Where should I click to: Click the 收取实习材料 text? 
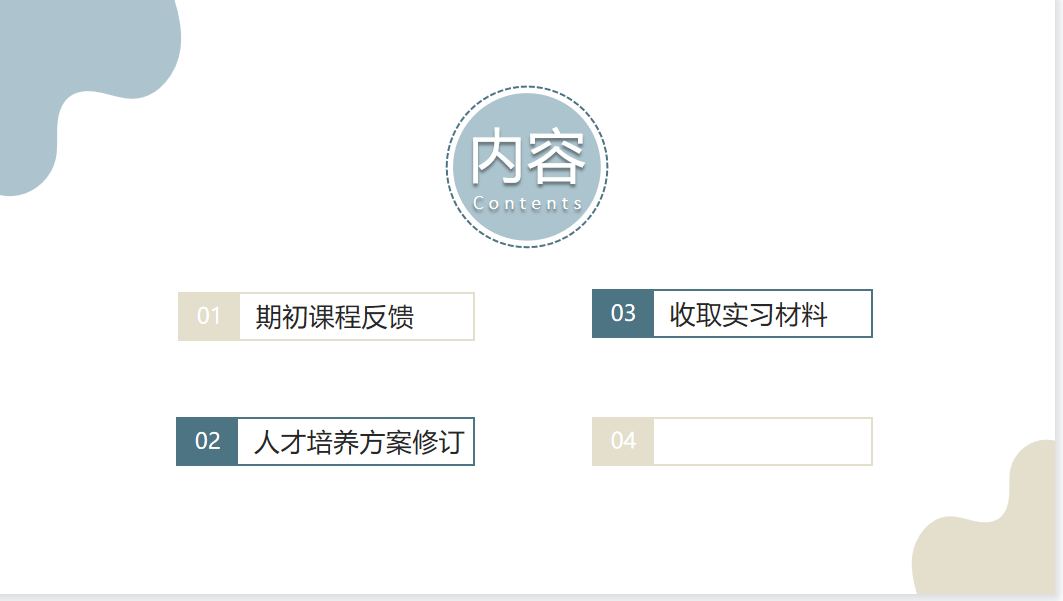tap(748, 314)
